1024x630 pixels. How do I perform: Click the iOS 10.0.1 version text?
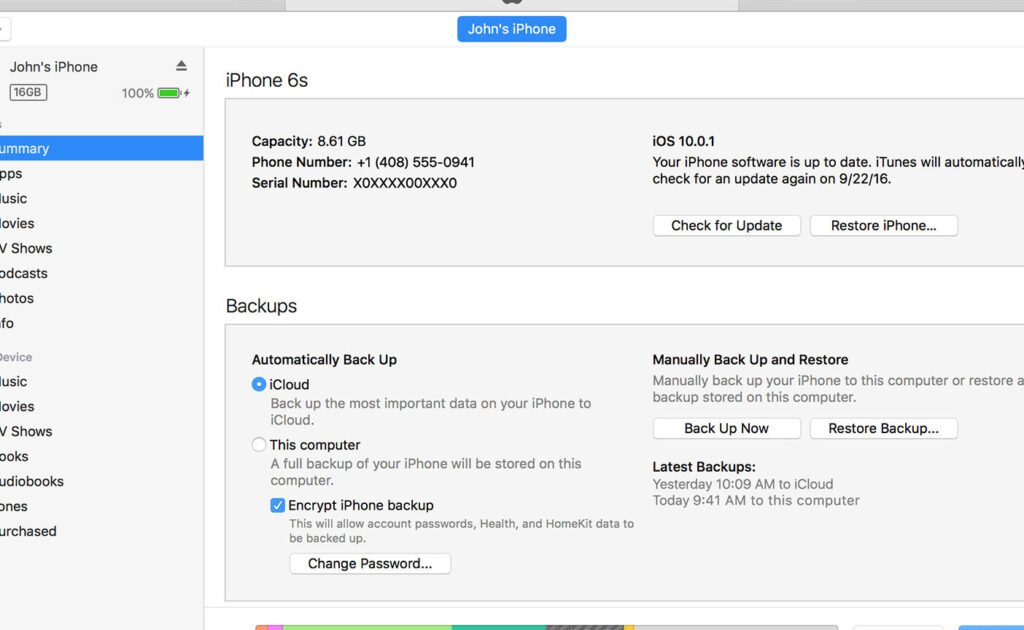coord(683,141)
